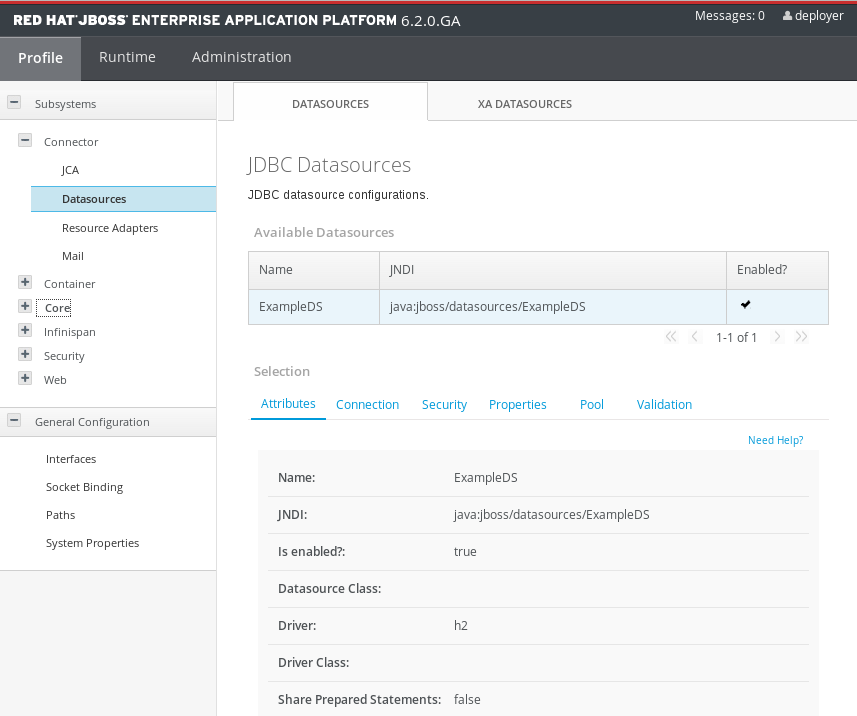This screenshot has width=857, height=716.
Task: Expand the Infinispan tree node
Action: click(x=25, y=331)
